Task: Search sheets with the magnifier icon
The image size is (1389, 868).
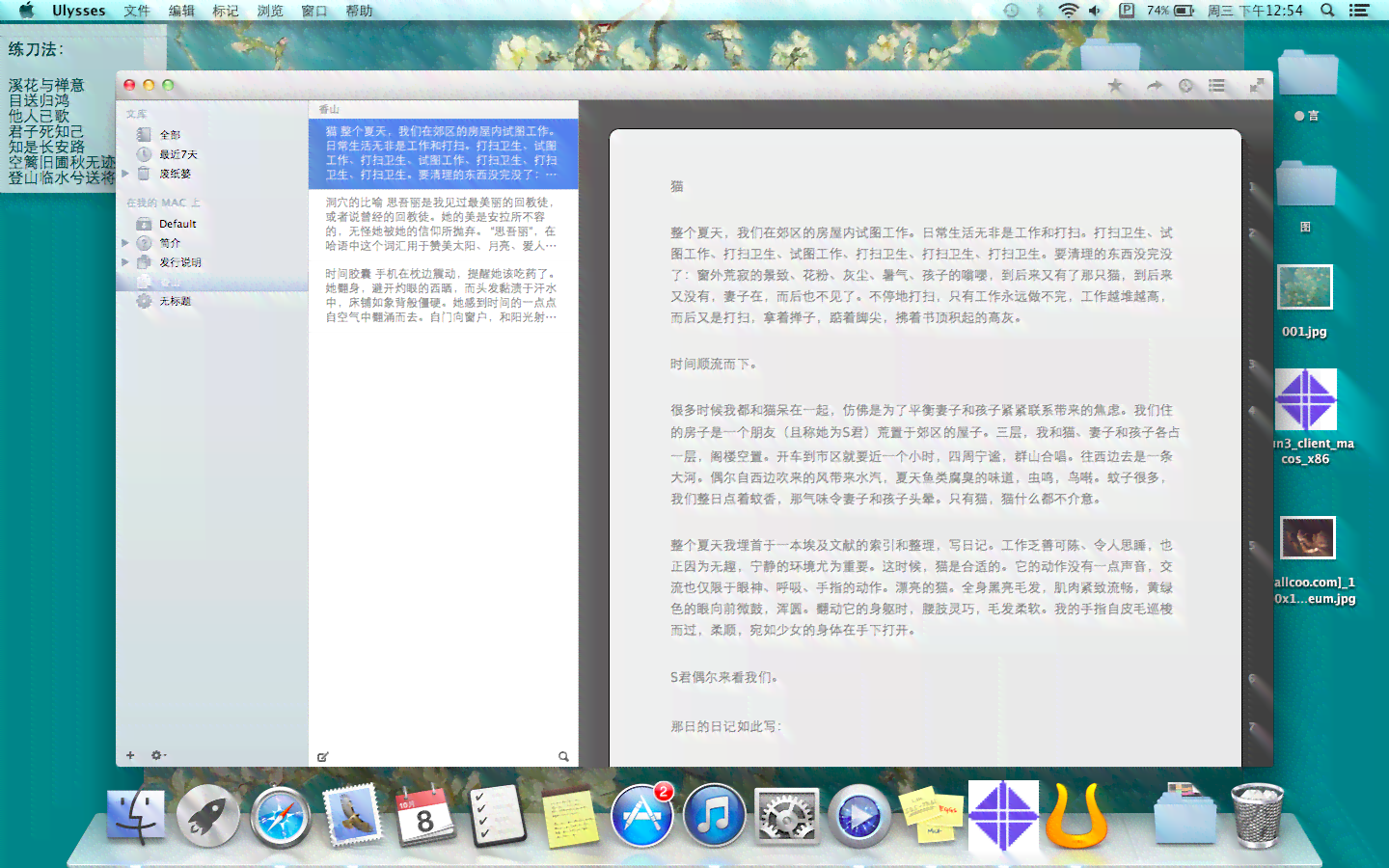Action: (563, 757)
